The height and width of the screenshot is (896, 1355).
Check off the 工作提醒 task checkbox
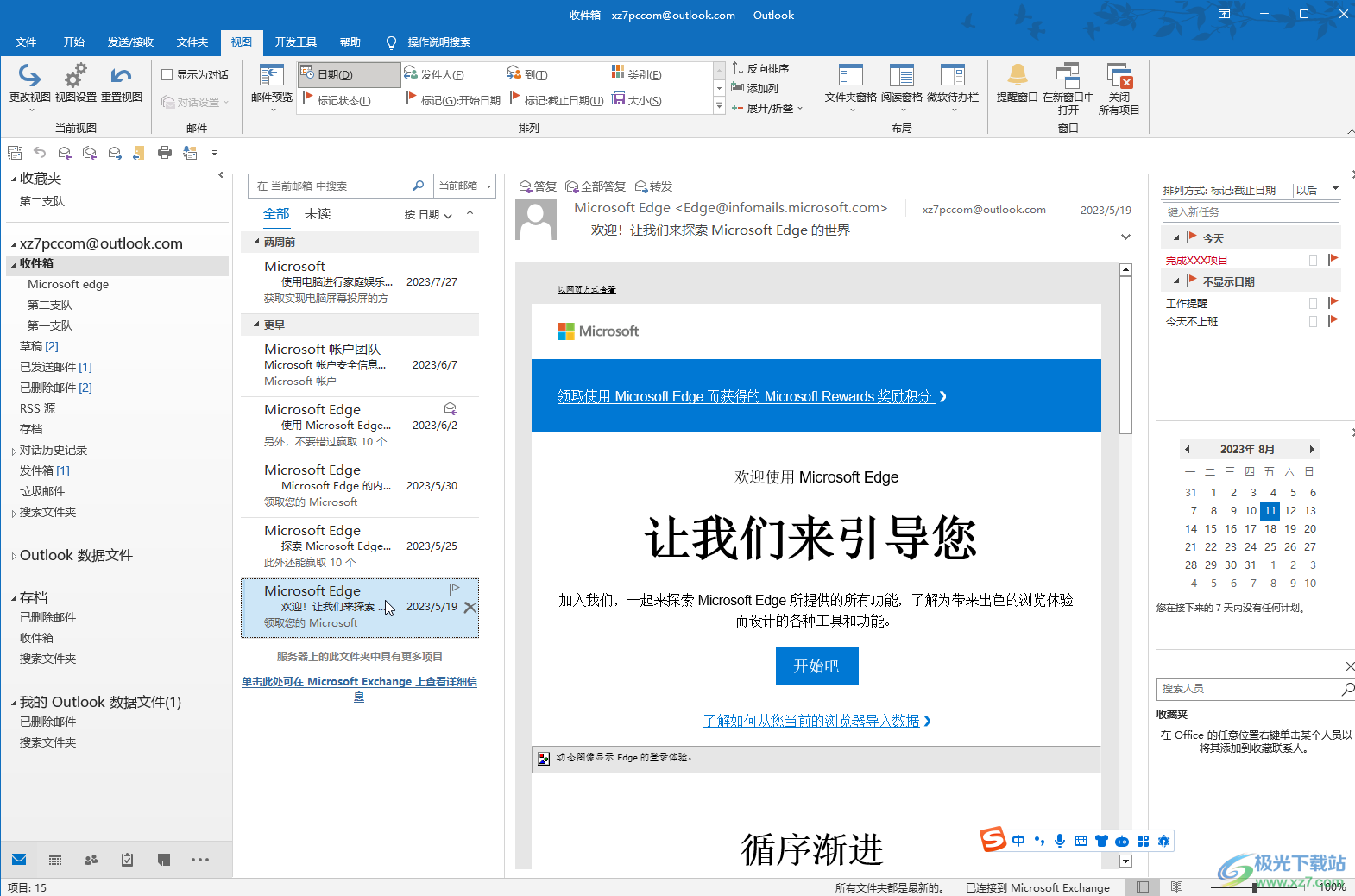(x=1314, y=303)
